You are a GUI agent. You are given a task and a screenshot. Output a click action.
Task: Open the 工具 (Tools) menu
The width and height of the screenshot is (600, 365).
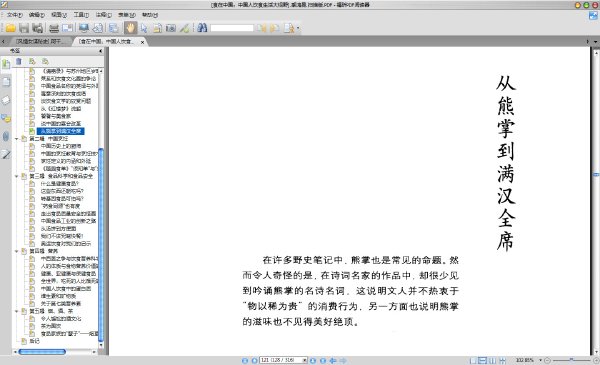(81, 15)
